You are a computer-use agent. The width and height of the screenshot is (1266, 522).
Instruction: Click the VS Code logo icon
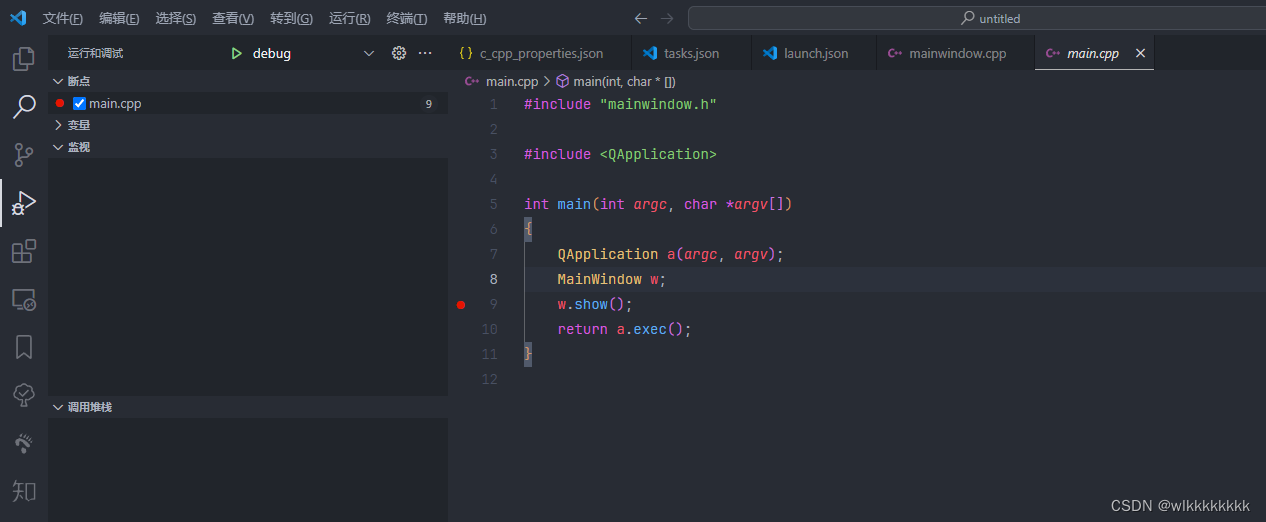click(x=18, y=18)
